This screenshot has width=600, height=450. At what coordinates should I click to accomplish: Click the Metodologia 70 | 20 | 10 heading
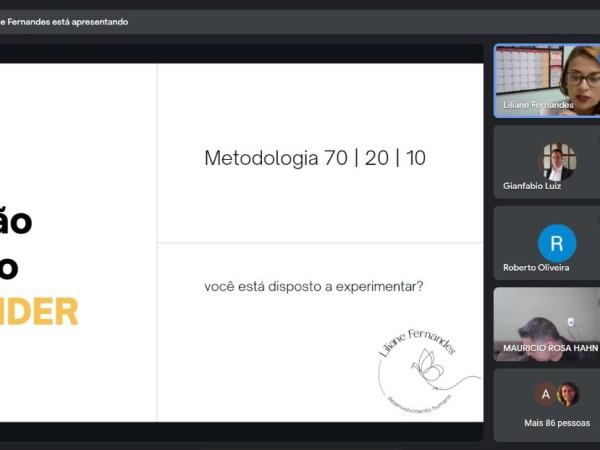coord(315,158)
